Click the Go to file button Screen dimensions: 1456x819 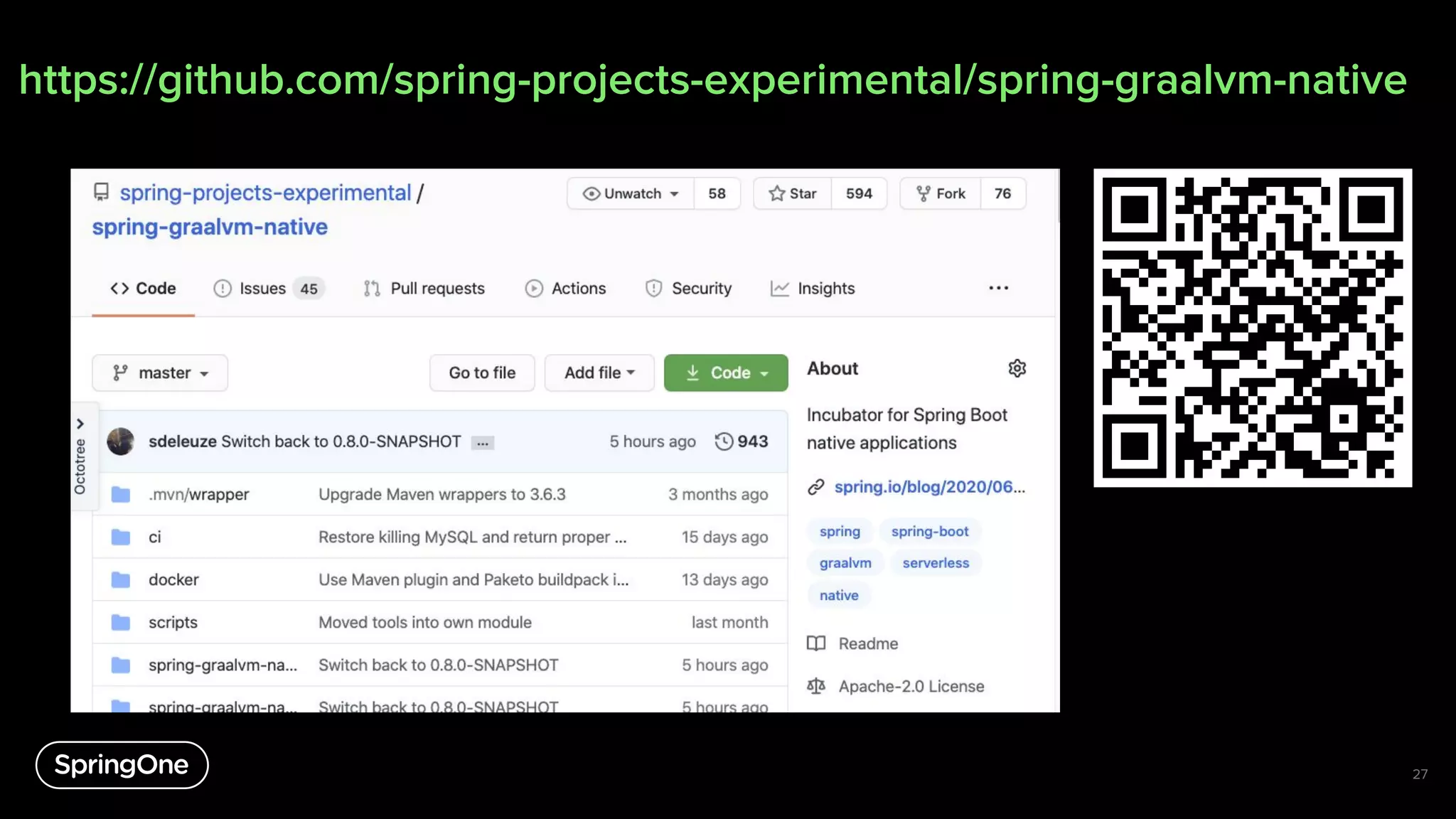click(x=482, y=373)
